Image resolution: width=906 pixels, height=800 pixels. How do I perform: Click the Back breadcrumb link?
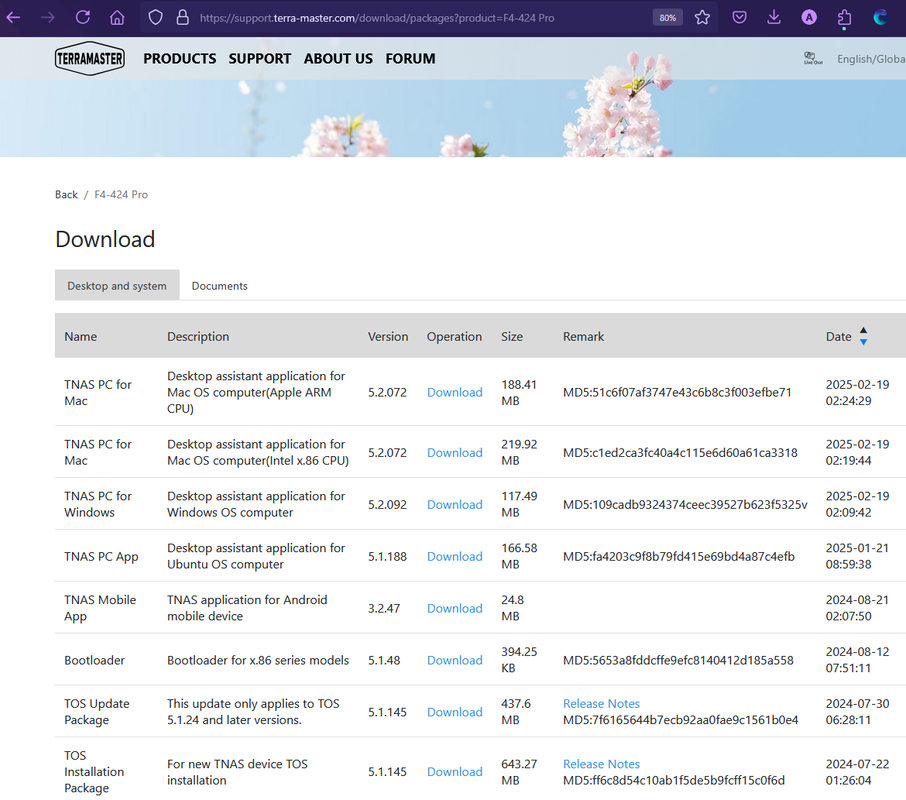pos(66,195)
